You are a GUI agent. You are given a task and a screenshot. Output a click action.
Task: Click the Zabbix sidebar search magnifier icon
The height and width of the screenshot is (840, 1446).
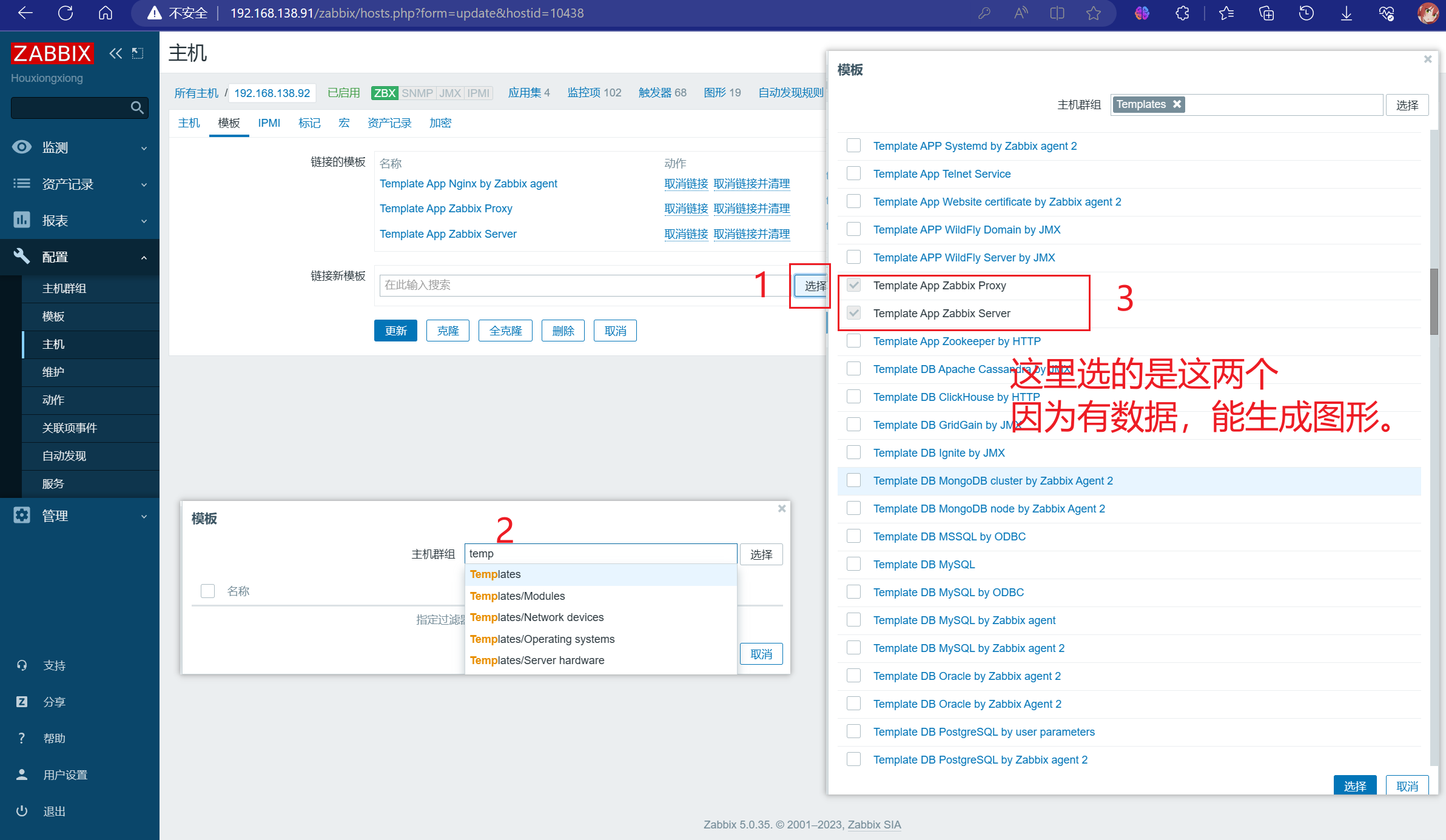click(137, 108)
